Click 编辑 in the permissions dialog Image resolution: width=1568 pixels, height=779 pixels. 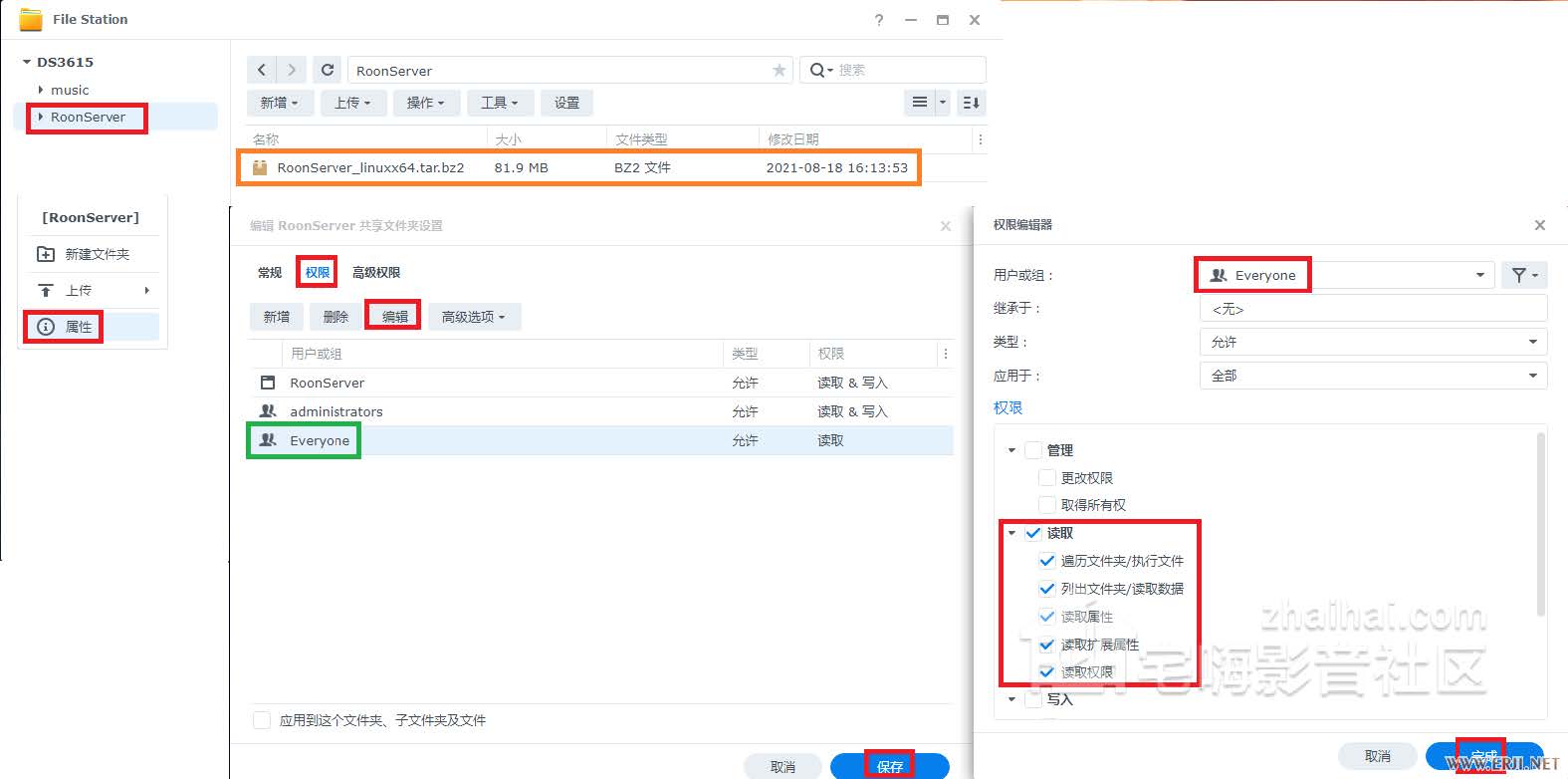click(395, 317)
